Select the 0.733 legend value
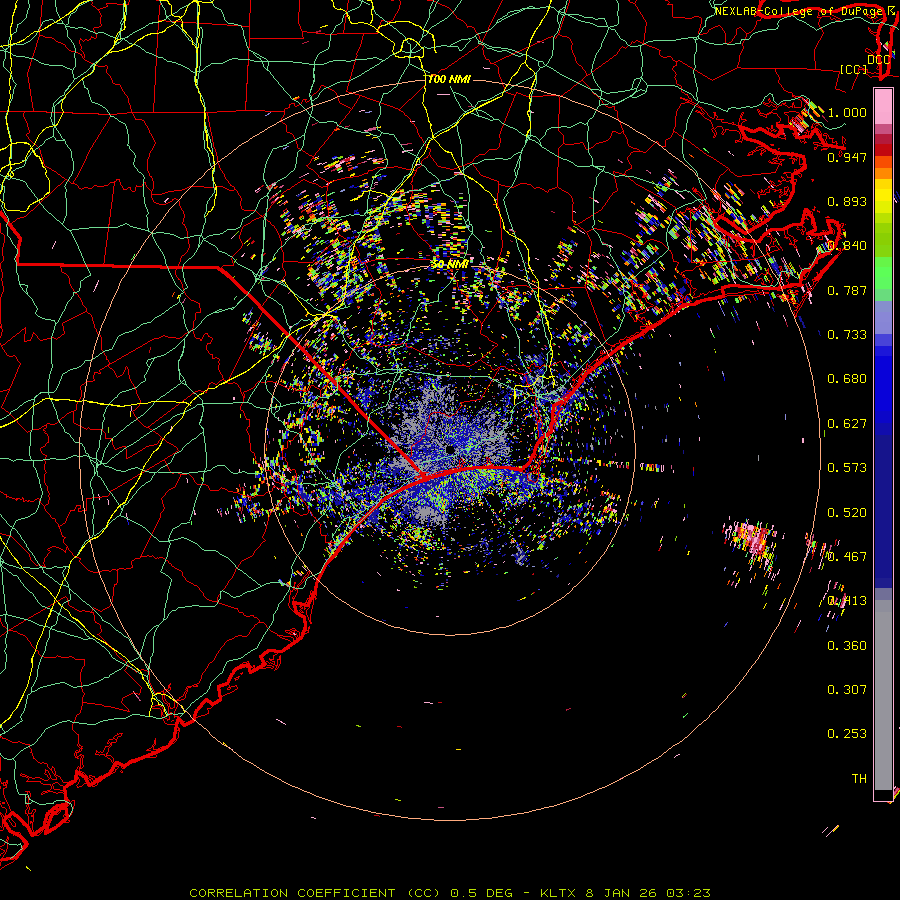 click(x=847, y=335)
